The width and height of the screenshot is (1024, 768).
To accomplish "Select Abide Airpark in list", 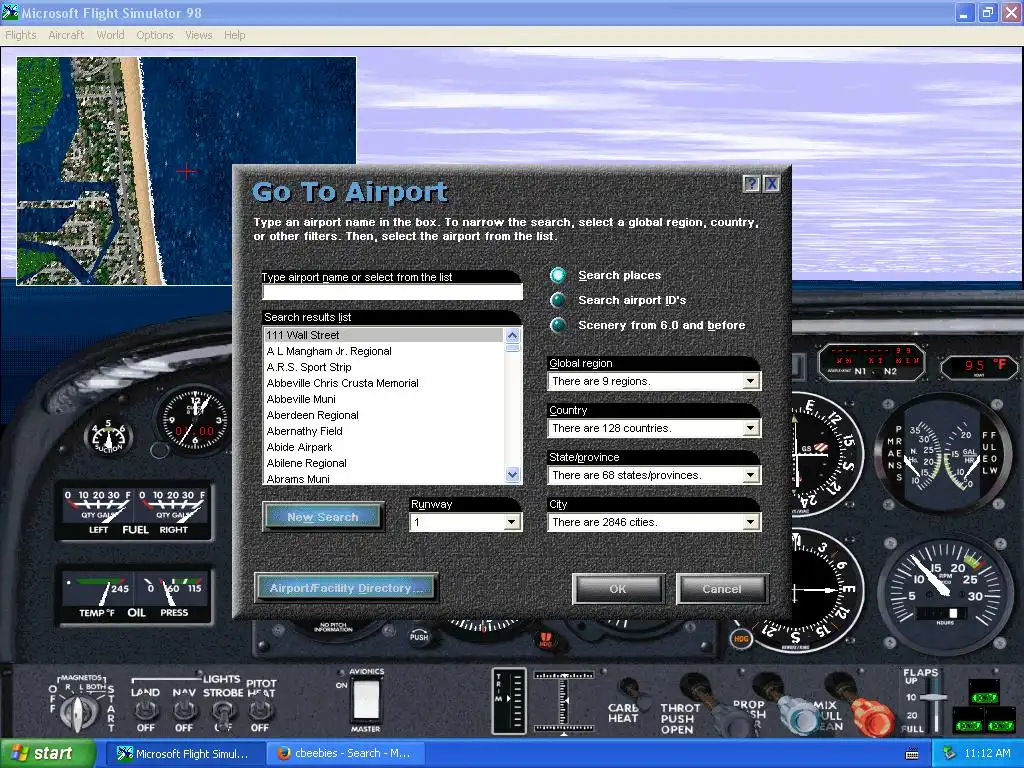I will (384, 447).
